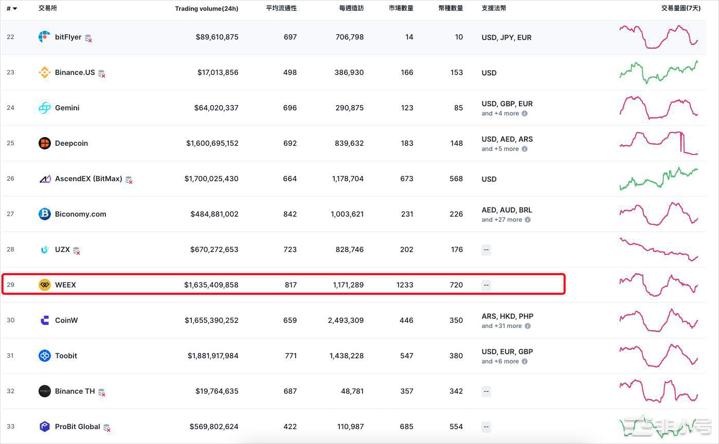Expand Gemini's 'and +4 more' currencies
This screenshot has width=719, height=444.
pos(500,113)
